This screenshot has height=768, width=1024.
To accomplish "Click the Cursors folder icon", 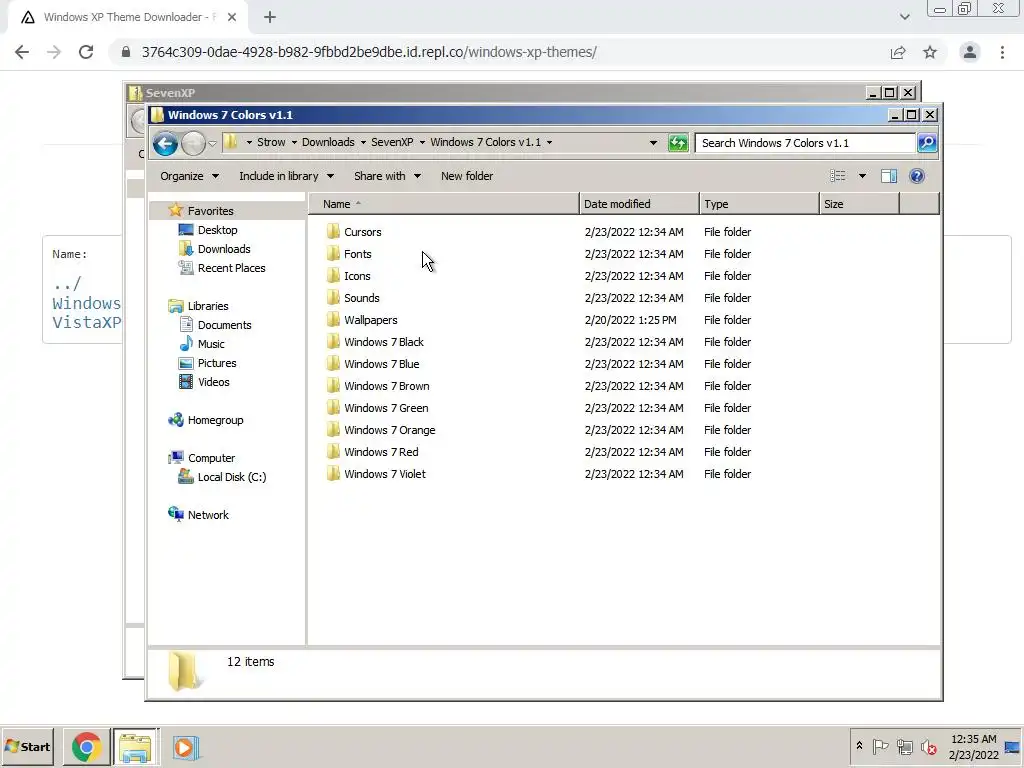I will pyautogui.click(x=333, y=231).
